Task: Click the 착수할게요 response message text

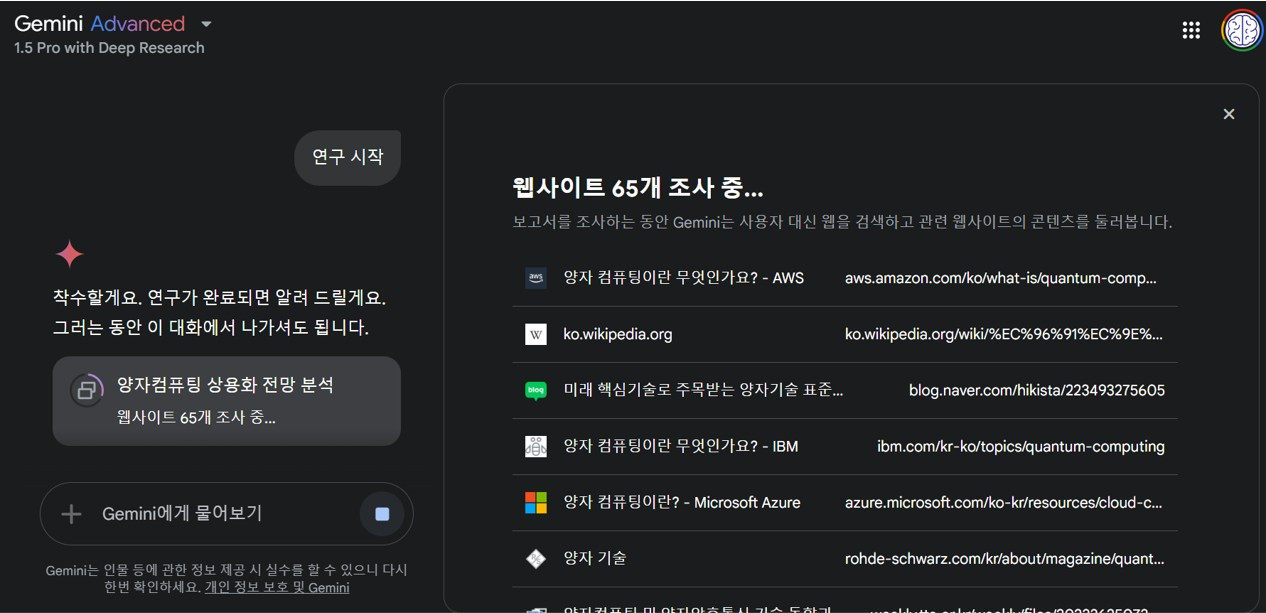Action: pos(219,312)
